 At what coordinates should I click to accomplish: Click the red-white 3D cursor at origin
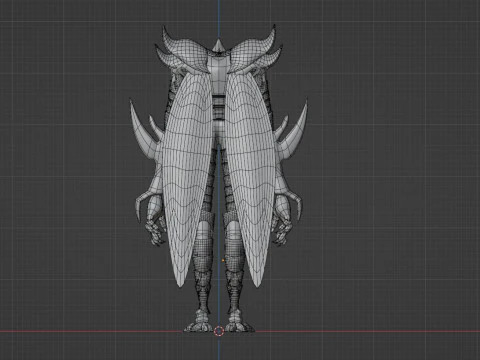point(219,331)
